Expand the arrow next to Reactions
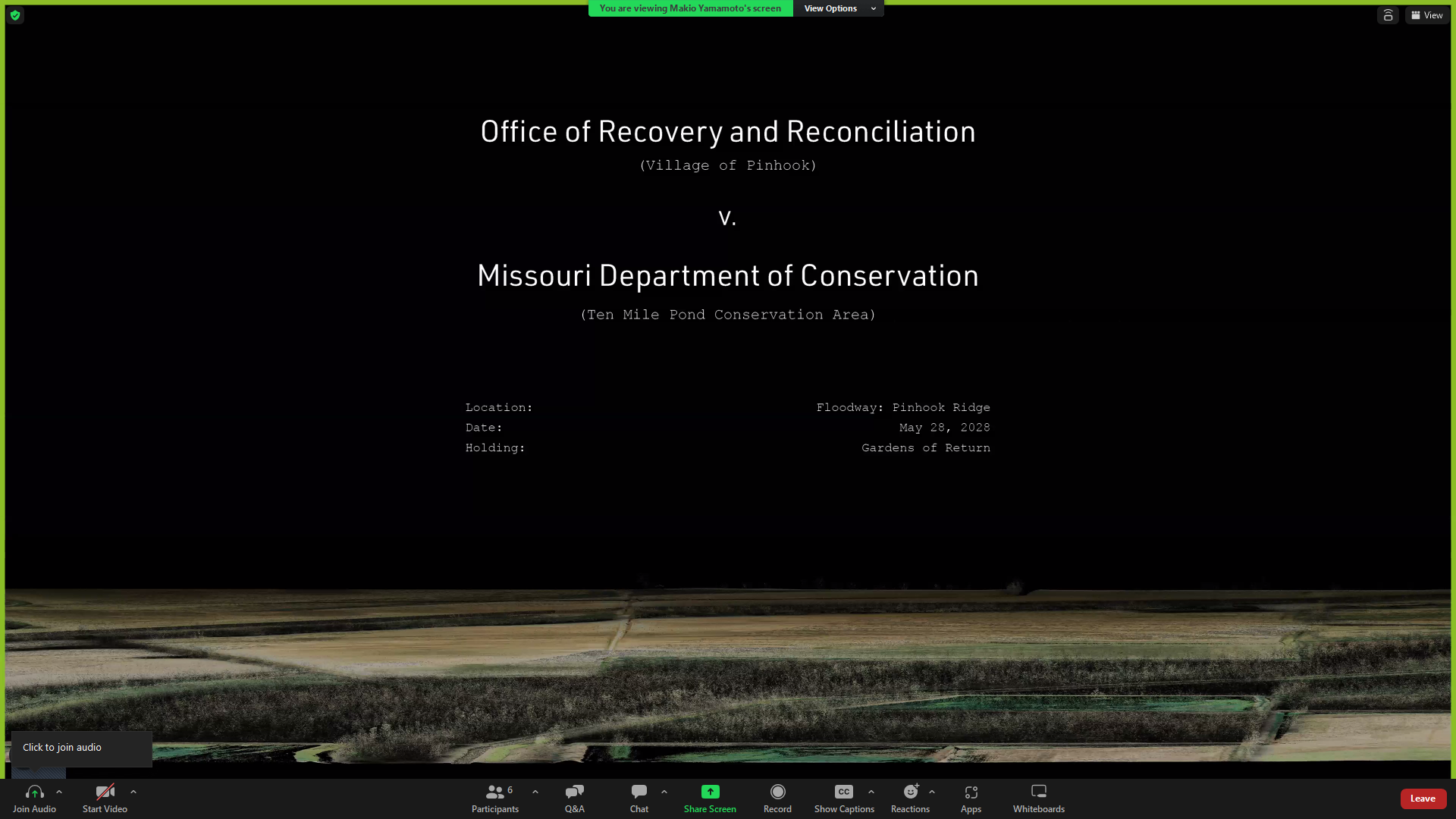 point(932,792)
